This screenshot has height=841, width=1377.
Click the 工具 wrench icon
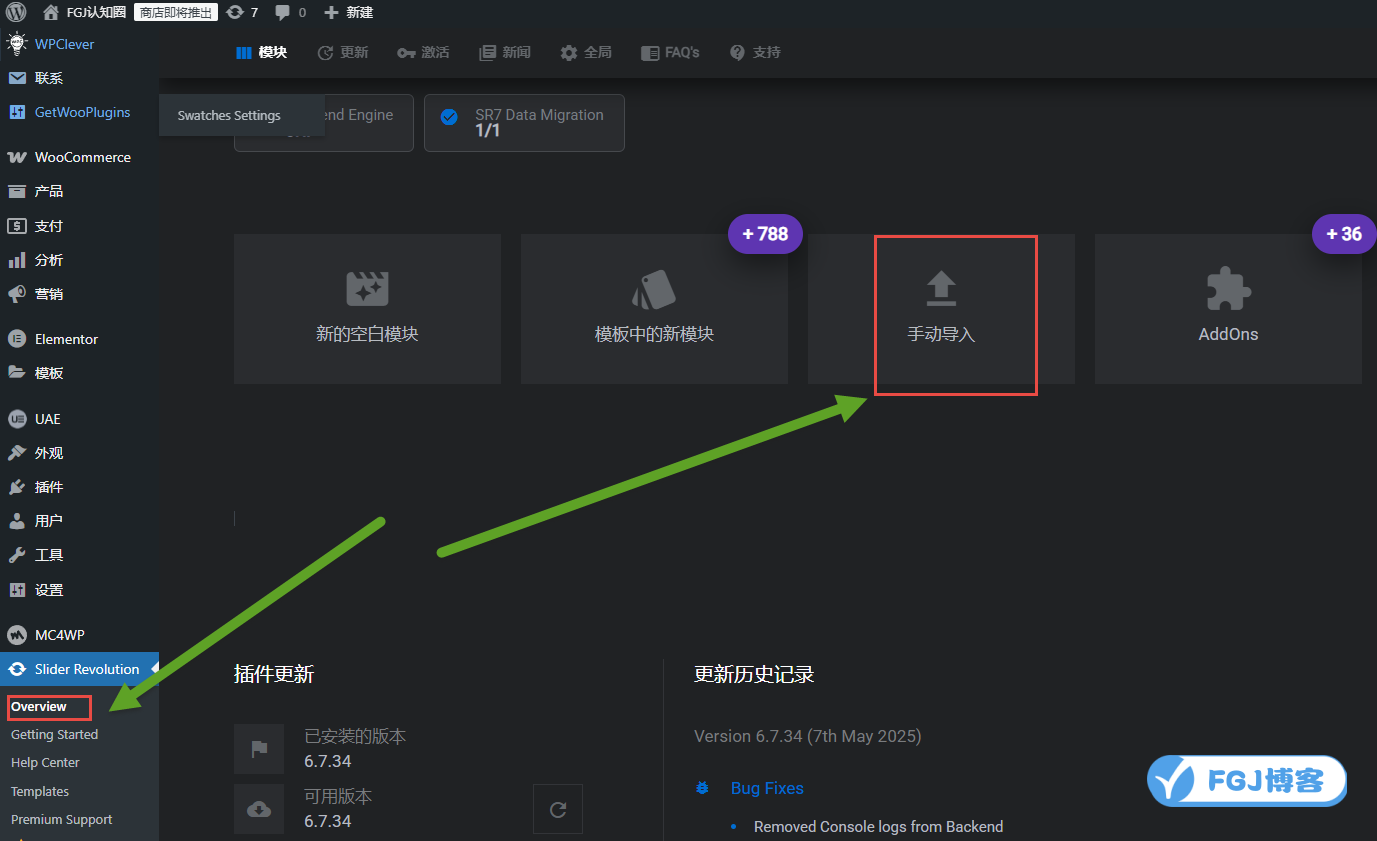coord(17,555)
